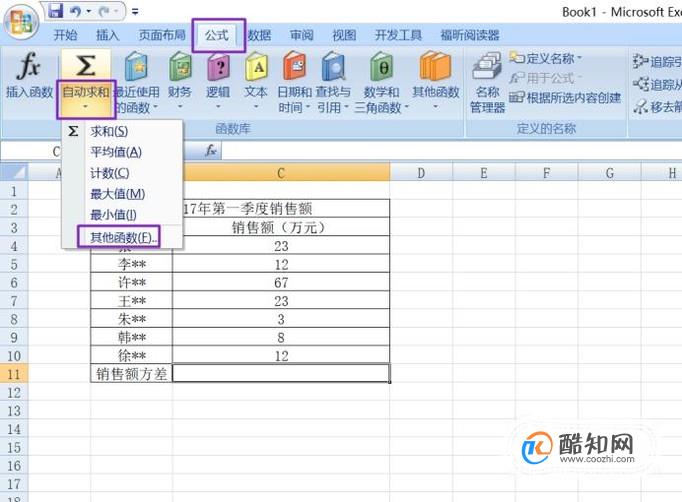This screenshot has height=502, width=682.
Task: Redo the last action
Action: coord(104,11)
